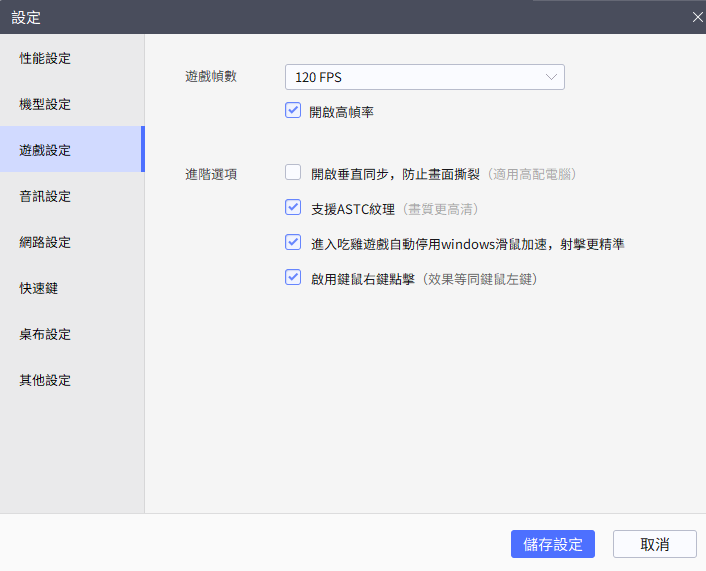Show the 快速鍵 settings page
This screenshot has height=571, width=706.
coord(39,288)
